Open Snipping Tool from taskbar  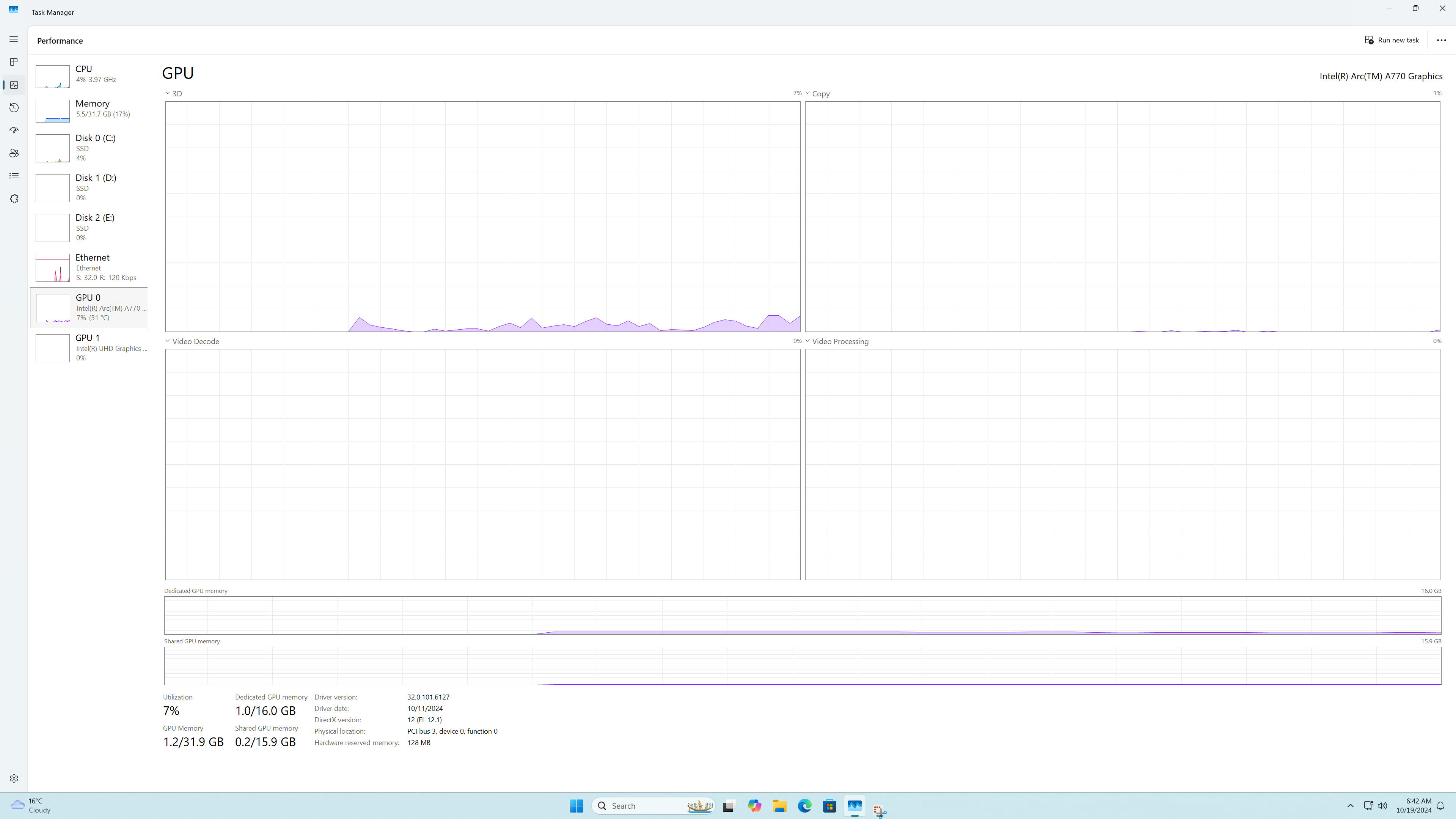[880, 811]
